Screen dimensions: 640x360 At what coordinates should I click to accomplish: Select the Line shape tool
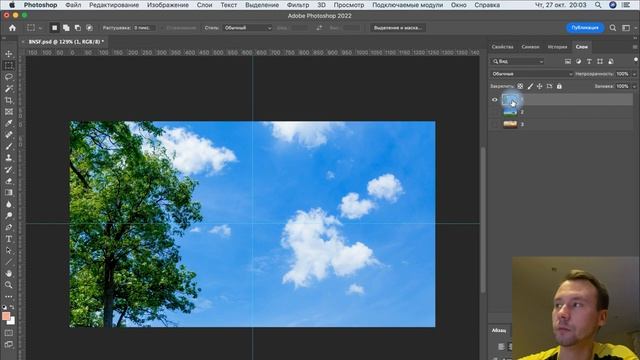click(x=9, y=262)
